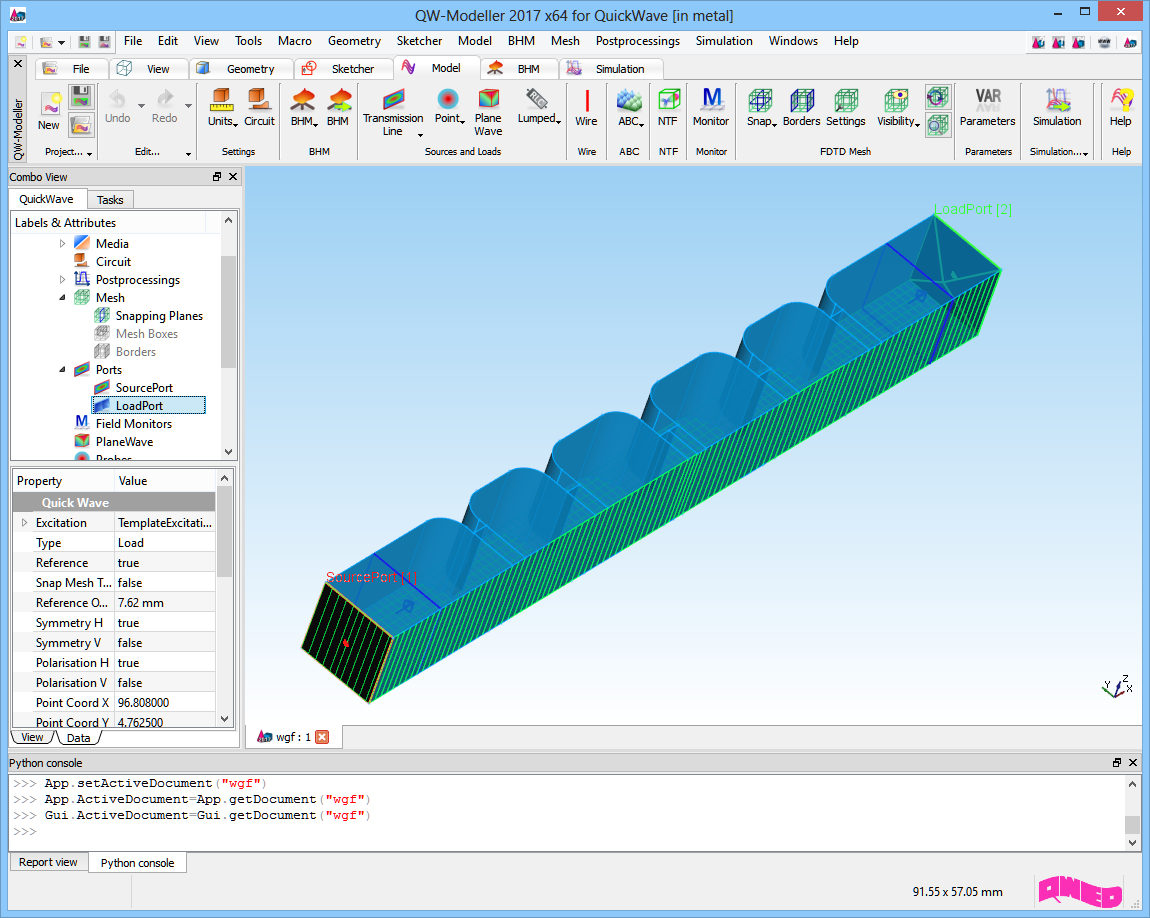The image size is (1150, 918).
Task: Open the Project group dropdown arrow
Action: (89, 153)
